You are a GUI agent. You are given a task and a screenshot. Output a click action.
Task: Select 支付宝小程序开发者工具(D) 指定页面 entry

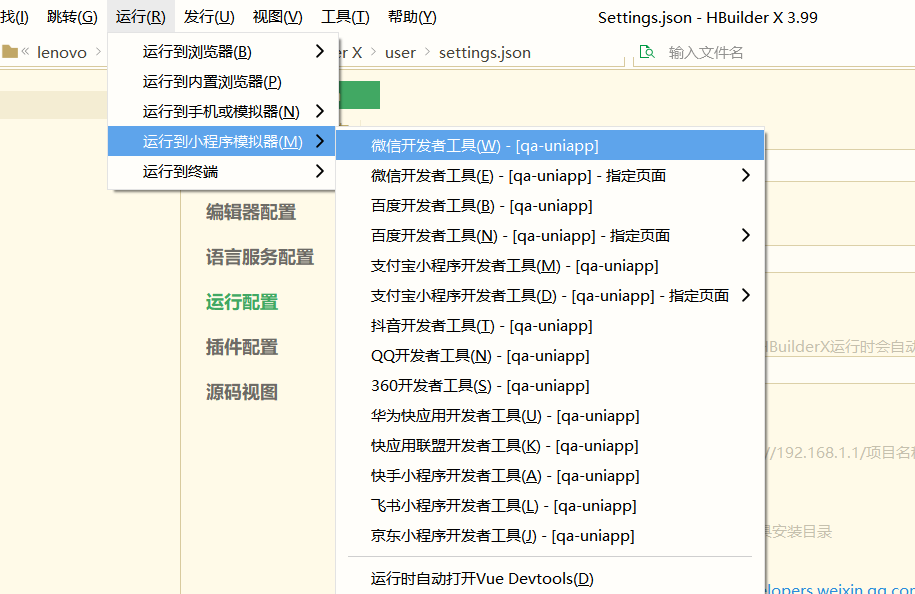550,296
